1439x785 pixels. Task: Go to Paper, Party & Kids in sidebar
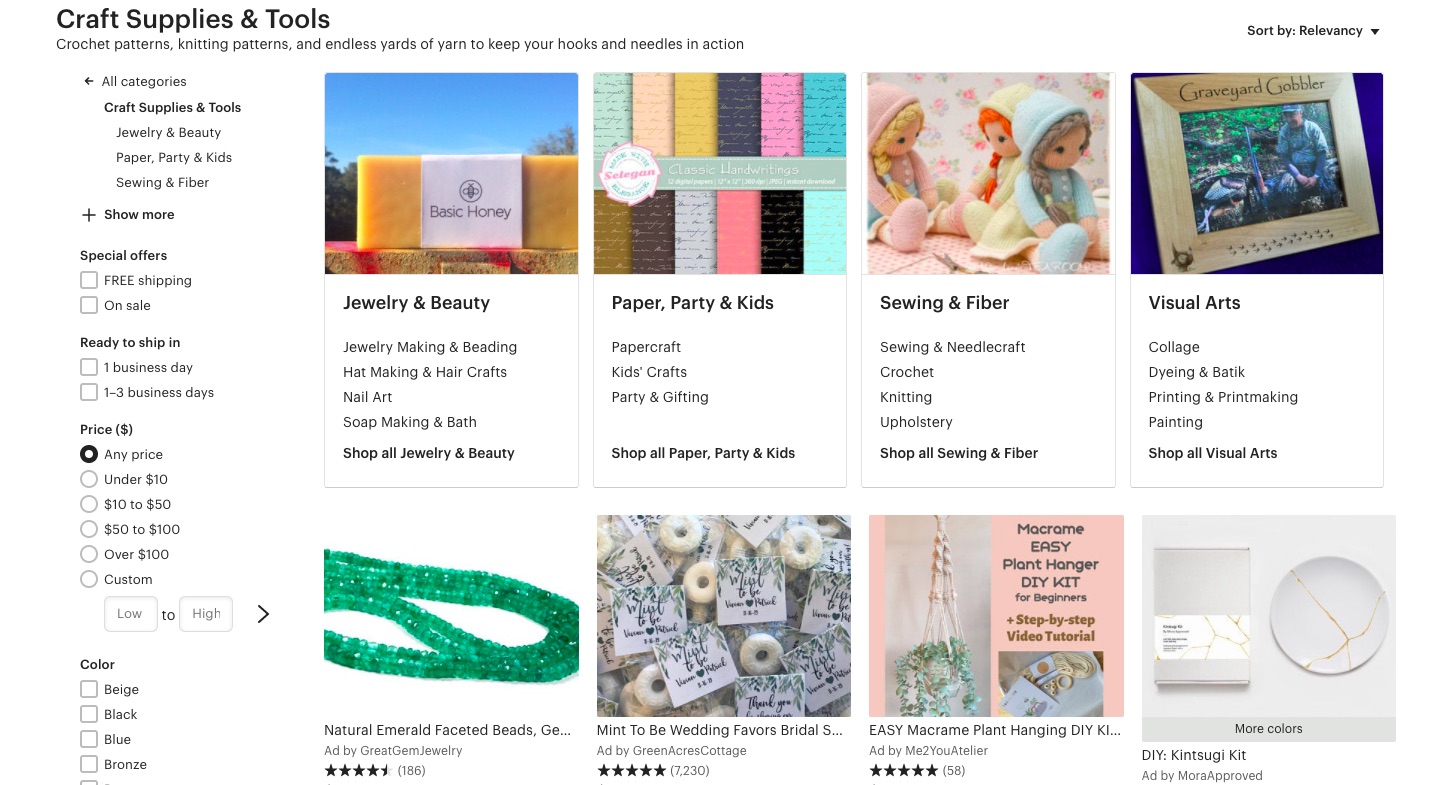pos(173,157)
